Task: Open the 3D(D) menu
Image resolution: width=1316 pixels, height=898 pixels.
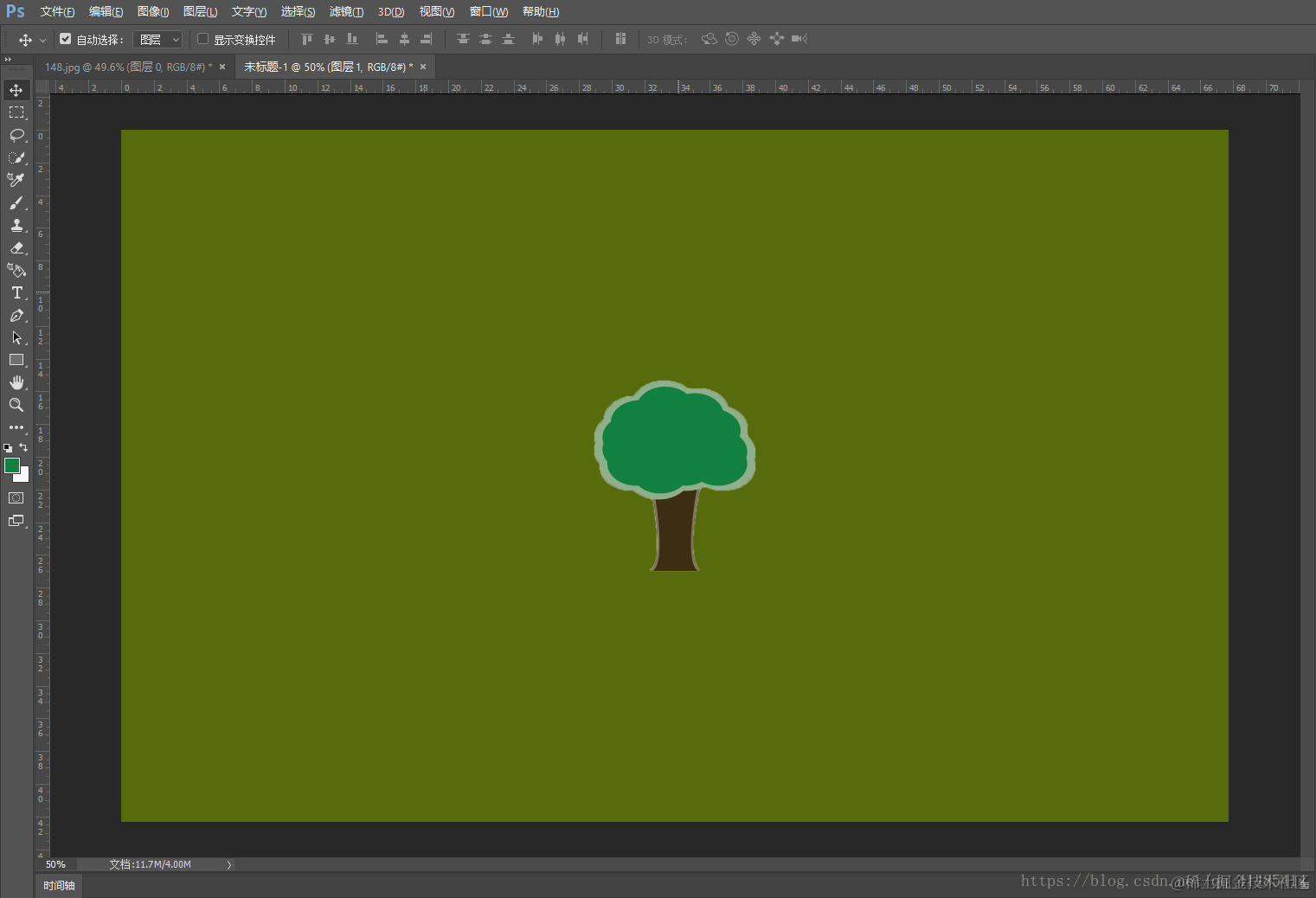Action: 391,11
